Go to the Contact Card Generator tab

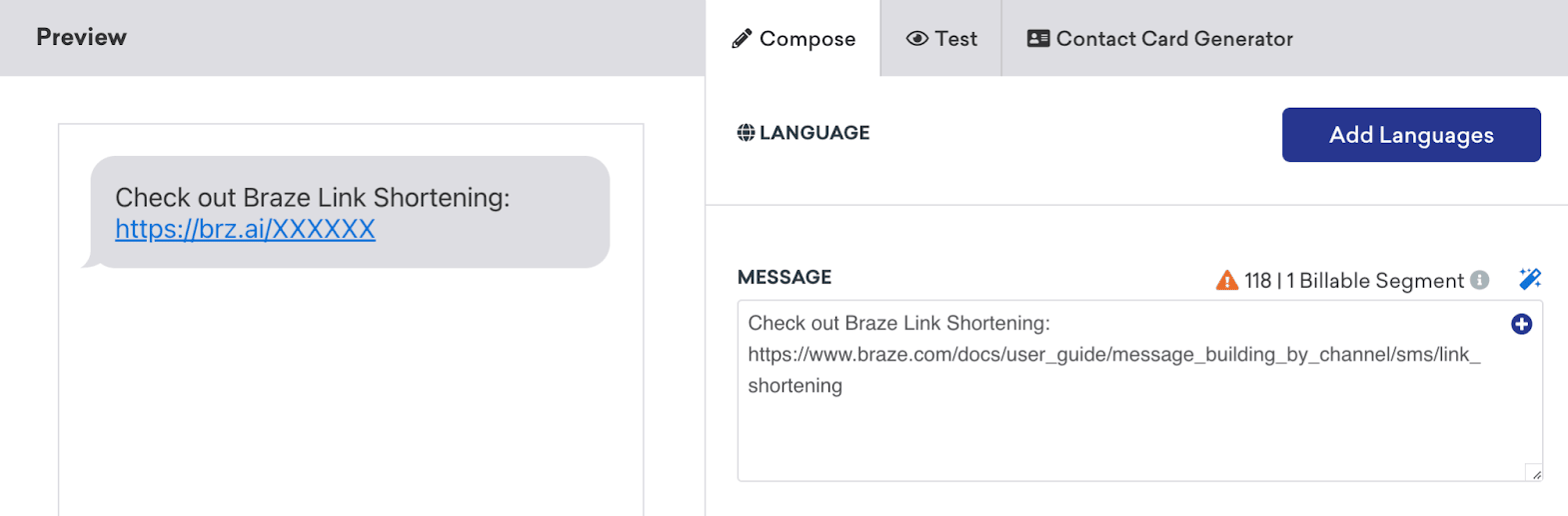click(x=1160, y=39)
